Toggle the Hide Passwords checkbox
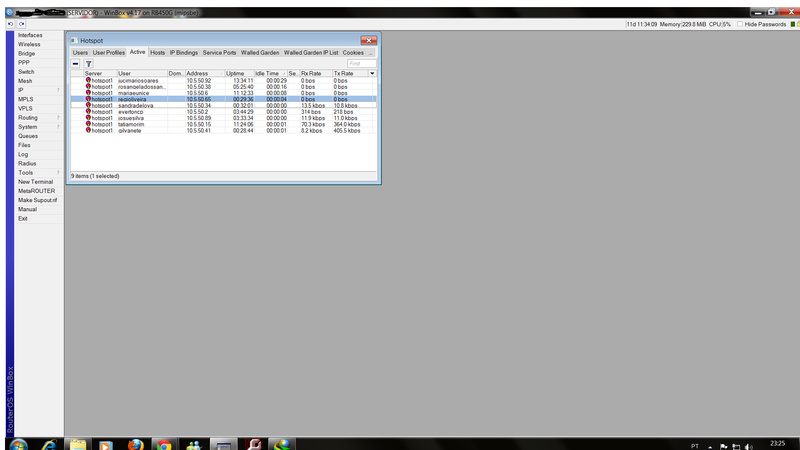The image size is (800, 450). tap(740, 24)
